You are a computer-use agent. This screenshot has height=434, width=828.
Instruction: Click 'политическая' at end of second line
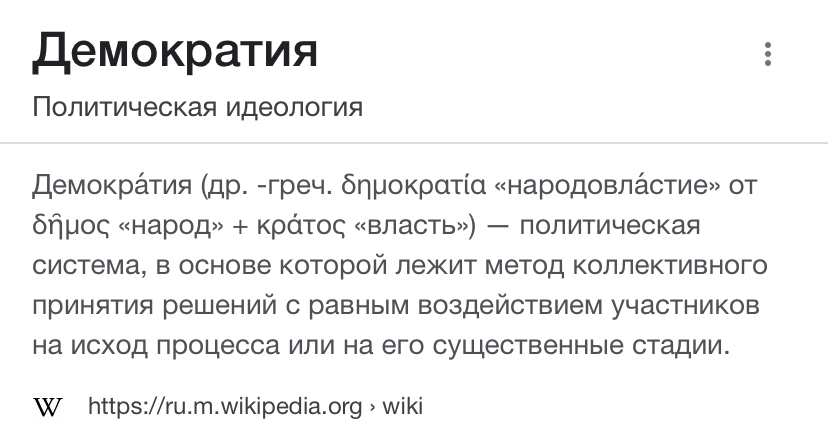(x=610, y=226)
